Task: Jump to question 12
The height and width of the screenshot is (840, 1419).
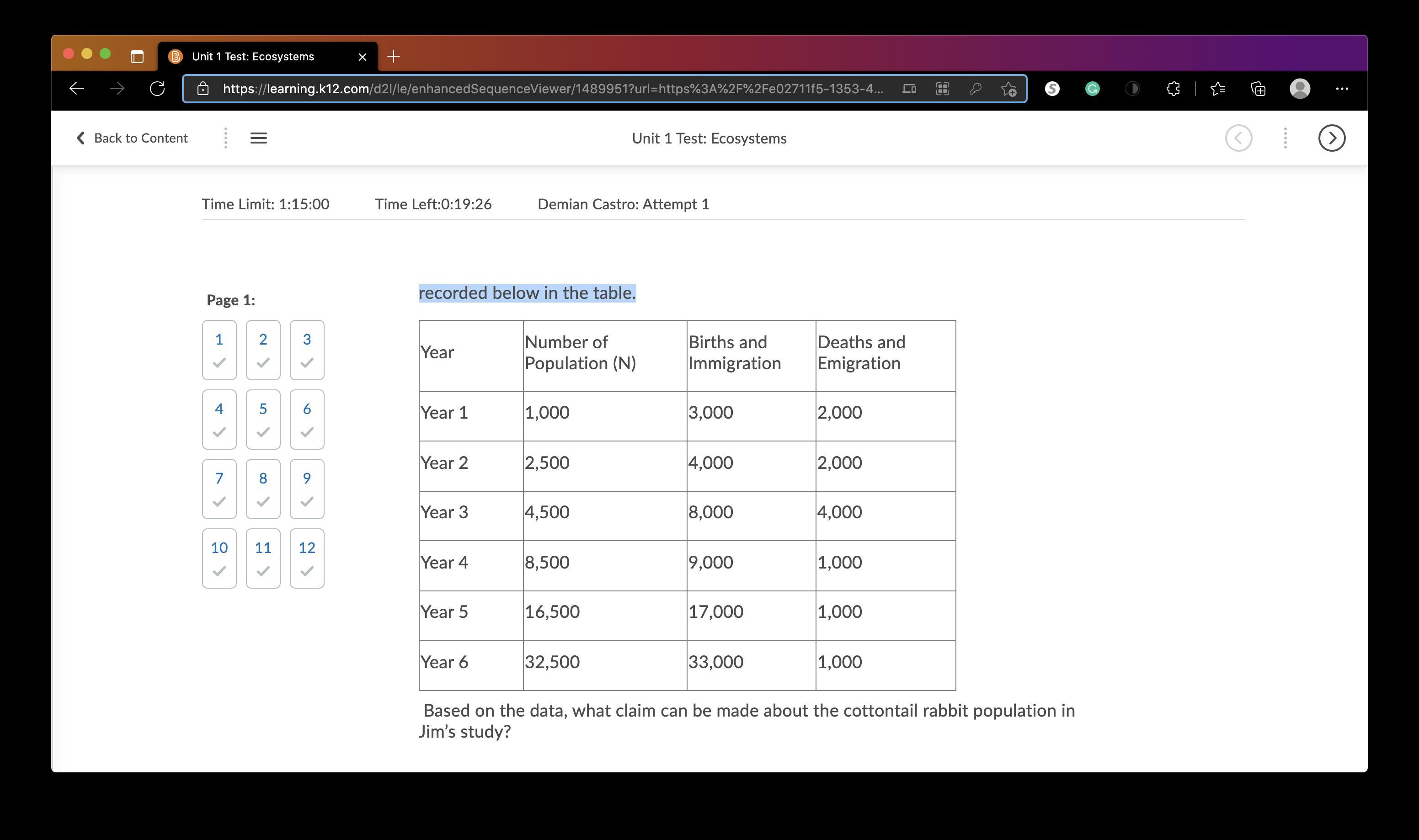Action: click(307, 558)
